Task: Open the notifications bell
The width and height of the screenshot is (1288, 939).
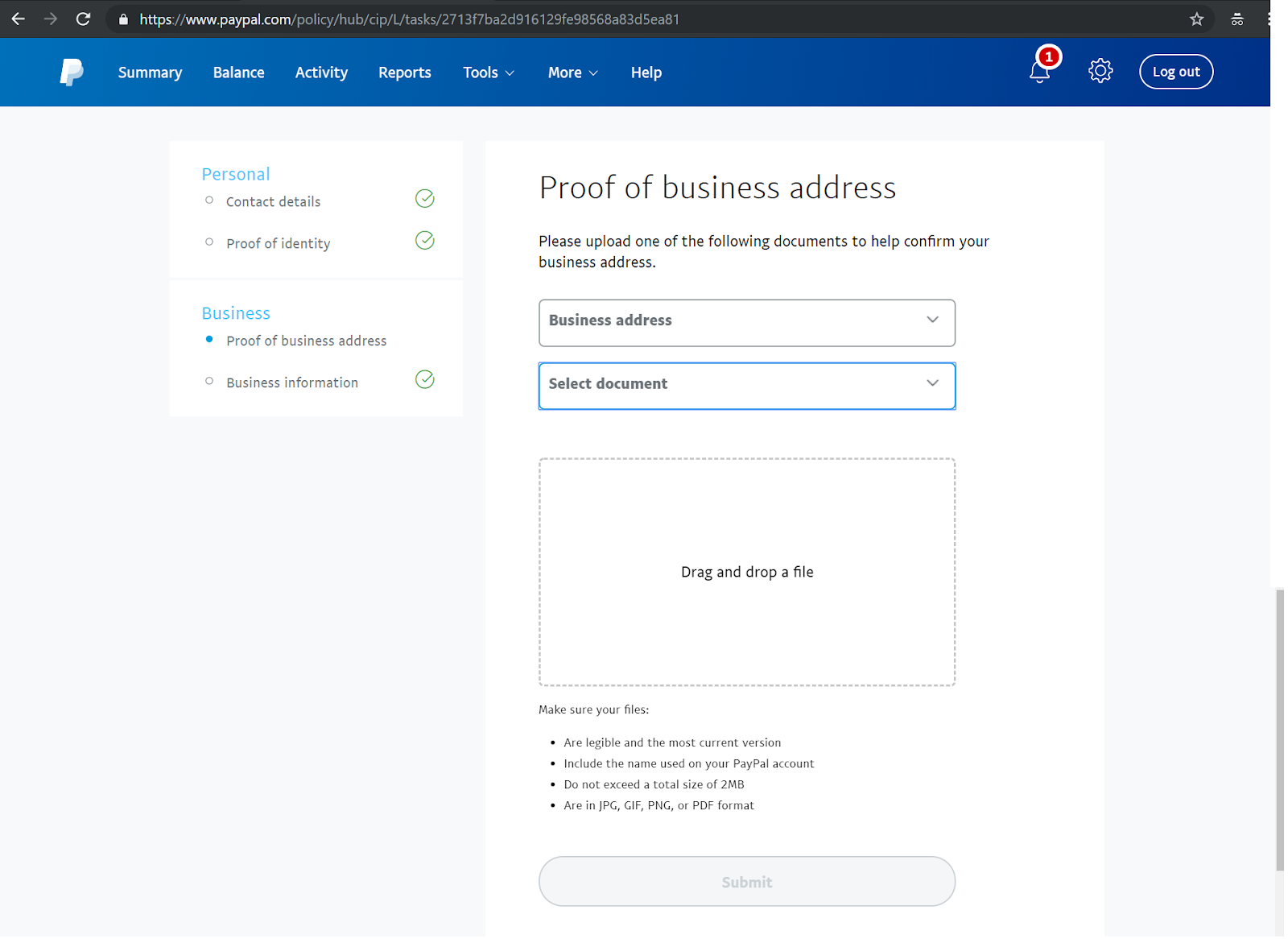Action: tap(1040, 72)
